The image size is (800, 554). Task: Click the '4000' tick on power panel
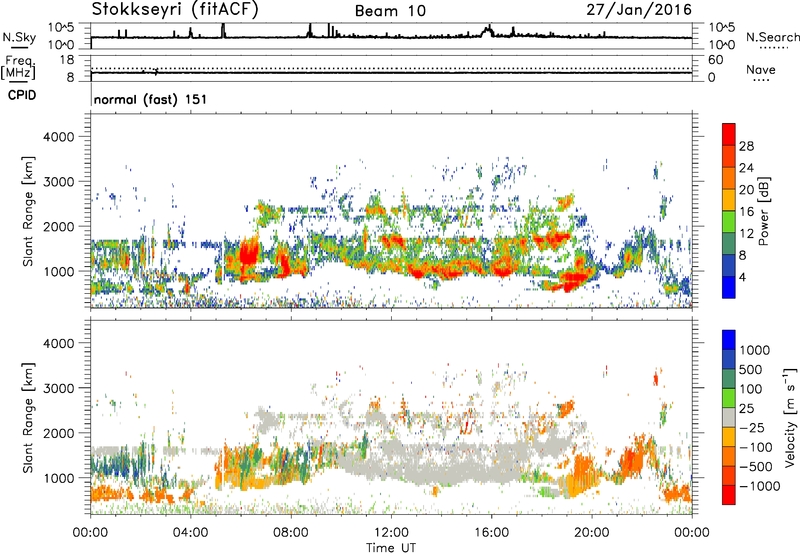[58, 137]
